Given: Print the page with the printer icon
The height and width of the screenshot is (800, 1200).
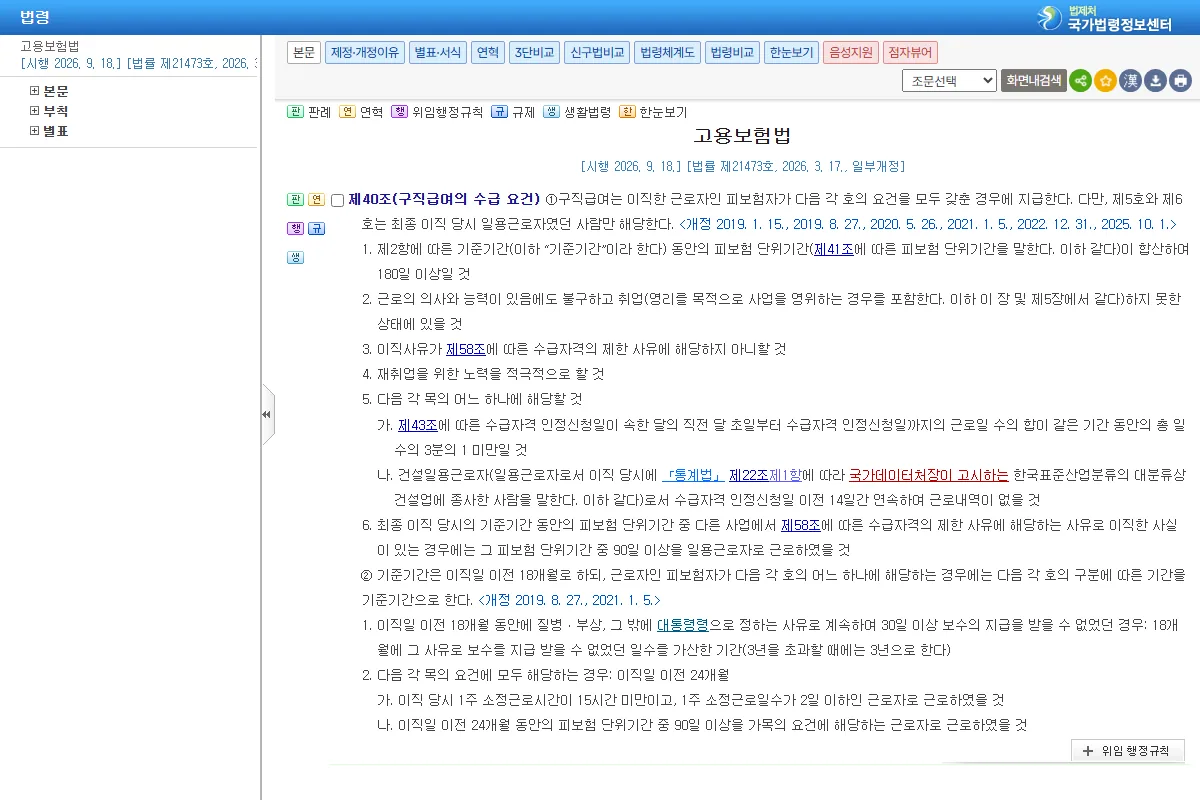Looking at the screenshot, I should 1180,81.
